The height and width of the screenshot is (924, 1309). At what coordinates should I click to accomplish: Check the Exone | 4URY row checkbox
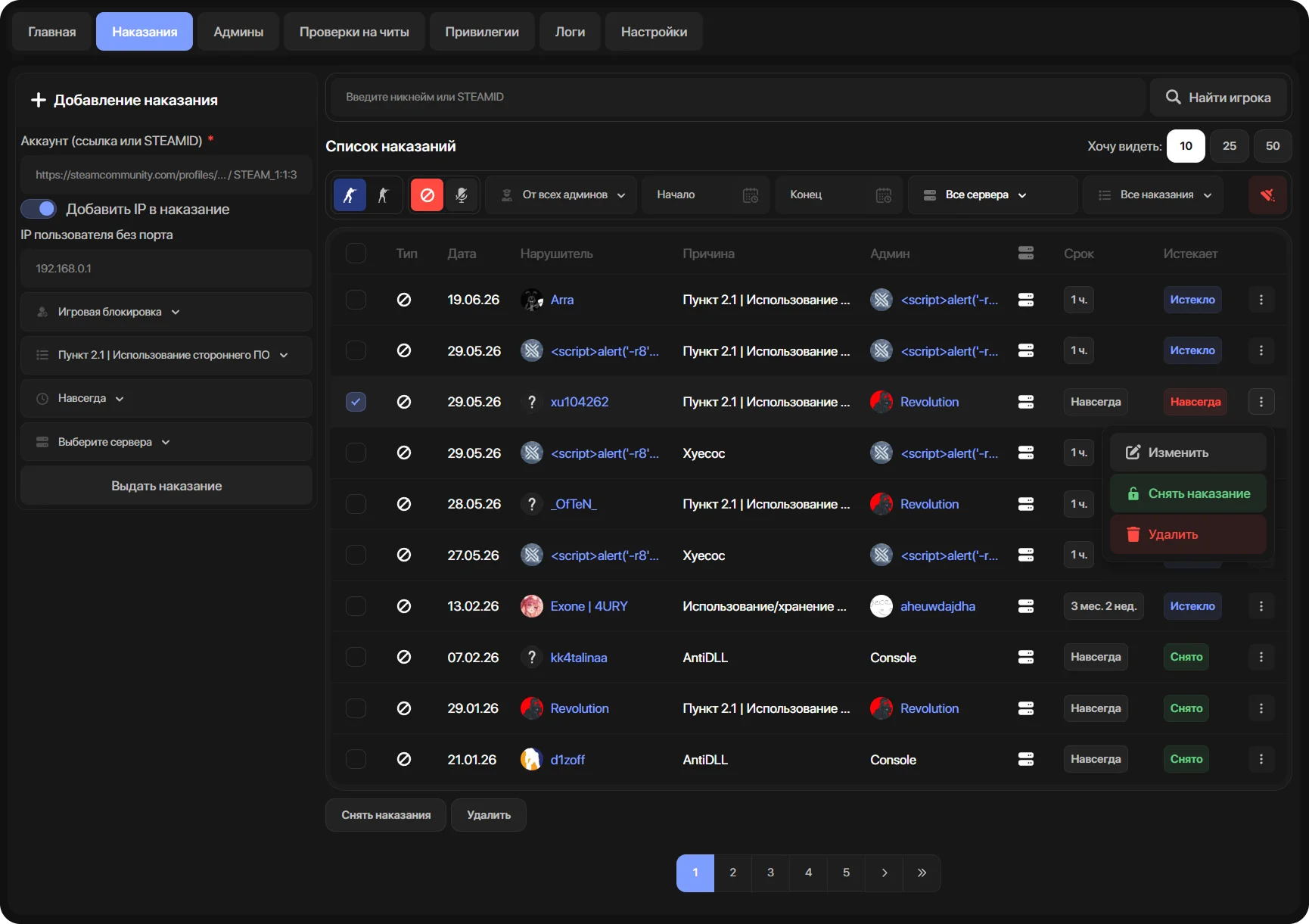coord(356,606)
